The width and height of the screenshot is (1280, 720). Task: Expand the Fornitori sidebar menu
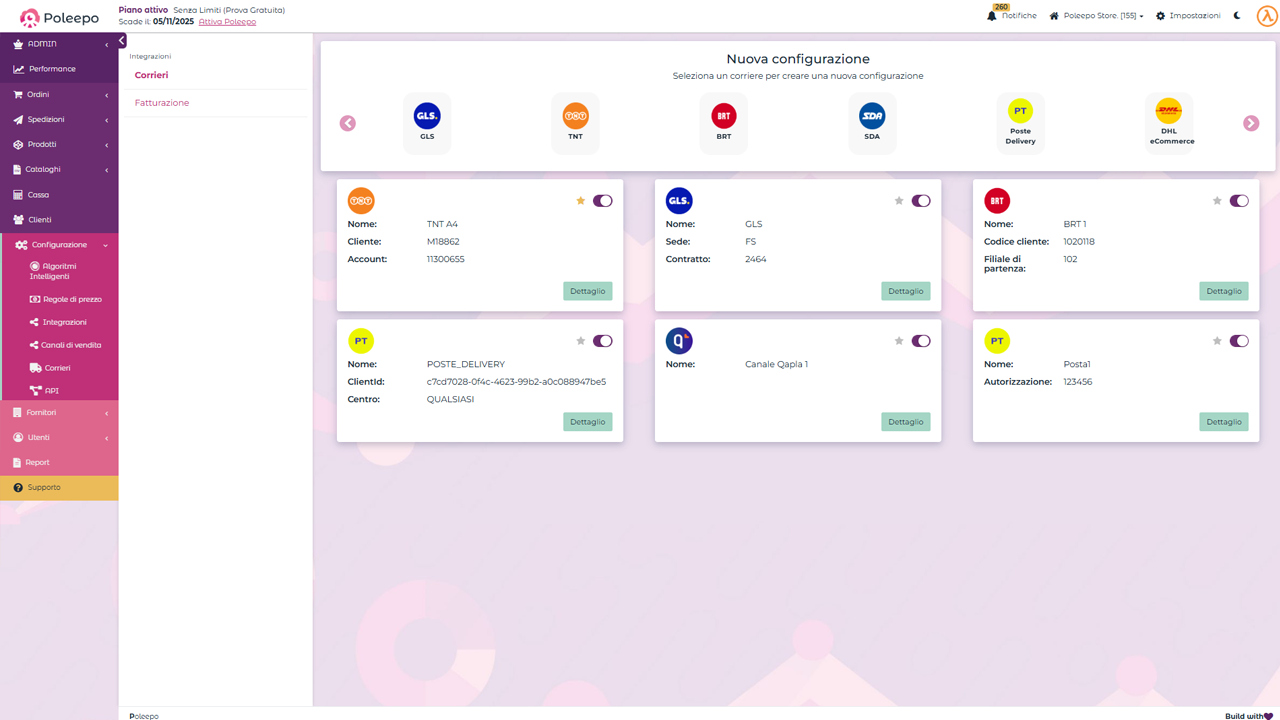[59, 412]
